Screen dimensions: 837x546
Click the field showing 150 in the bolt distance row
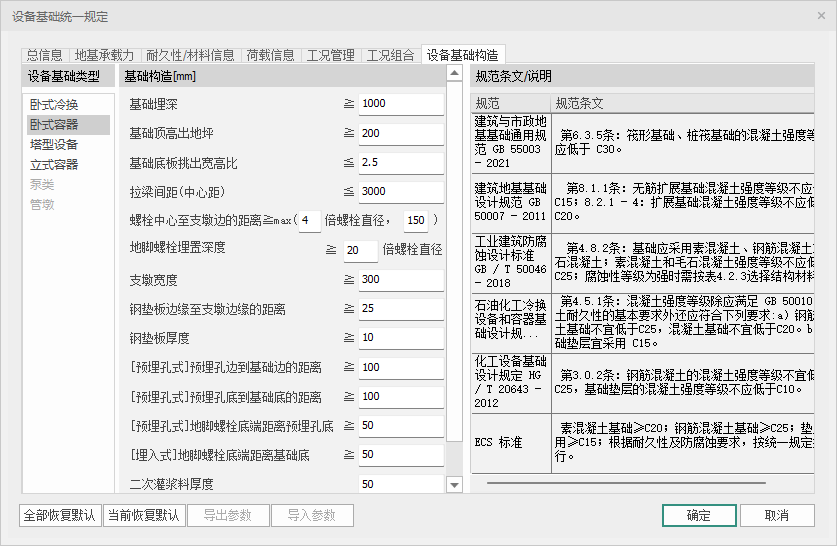point(416,220)
